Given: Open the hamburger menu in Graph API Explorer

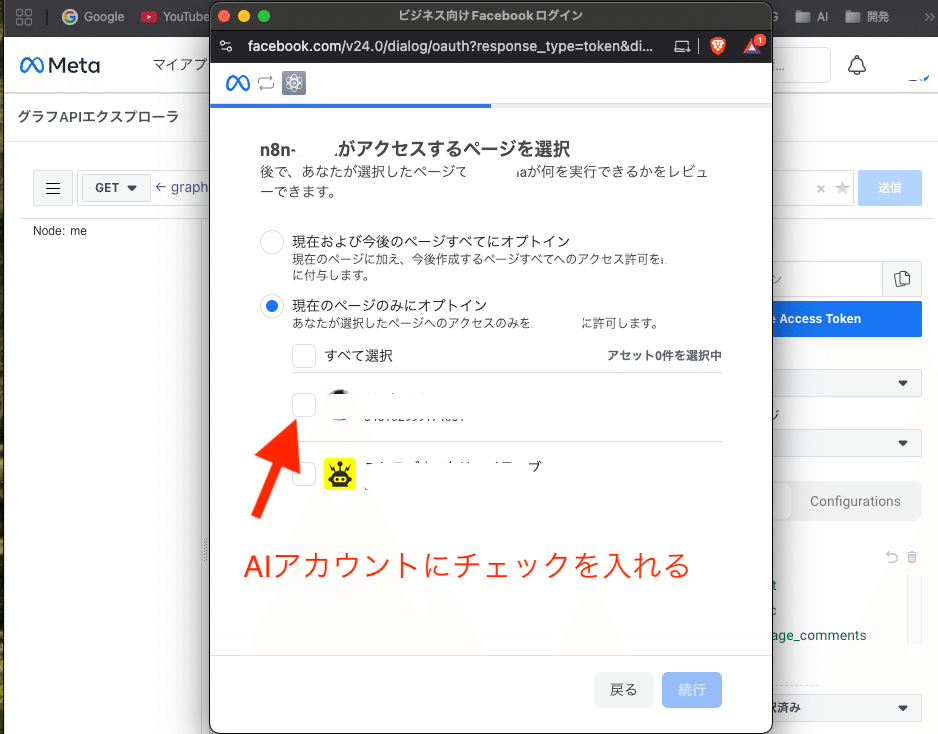Looking at the screenshot, I should click(53, 188).
